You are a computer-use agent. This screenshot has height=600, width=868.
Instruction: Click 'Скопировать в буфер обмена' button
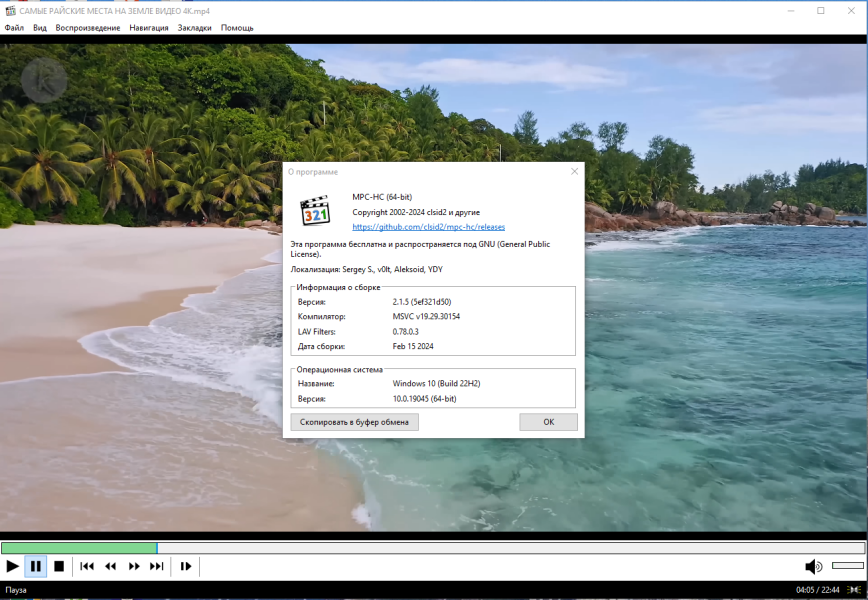tap(354, 422)
